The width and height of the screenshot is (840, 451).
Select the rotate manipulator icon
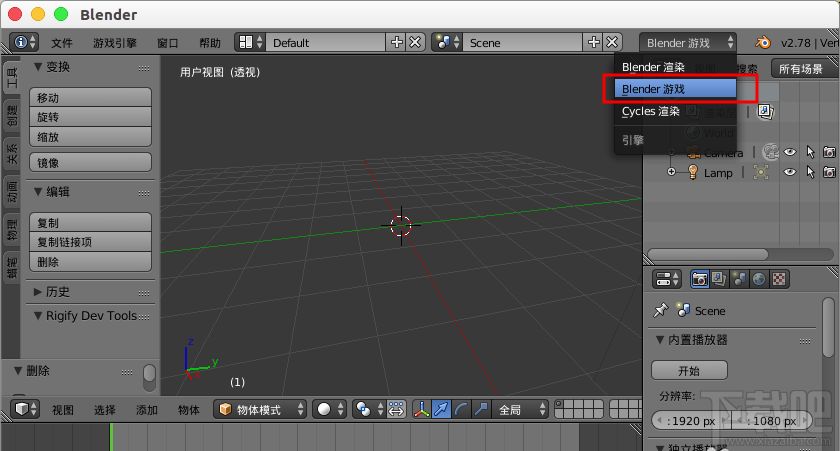tap(461, 410)
